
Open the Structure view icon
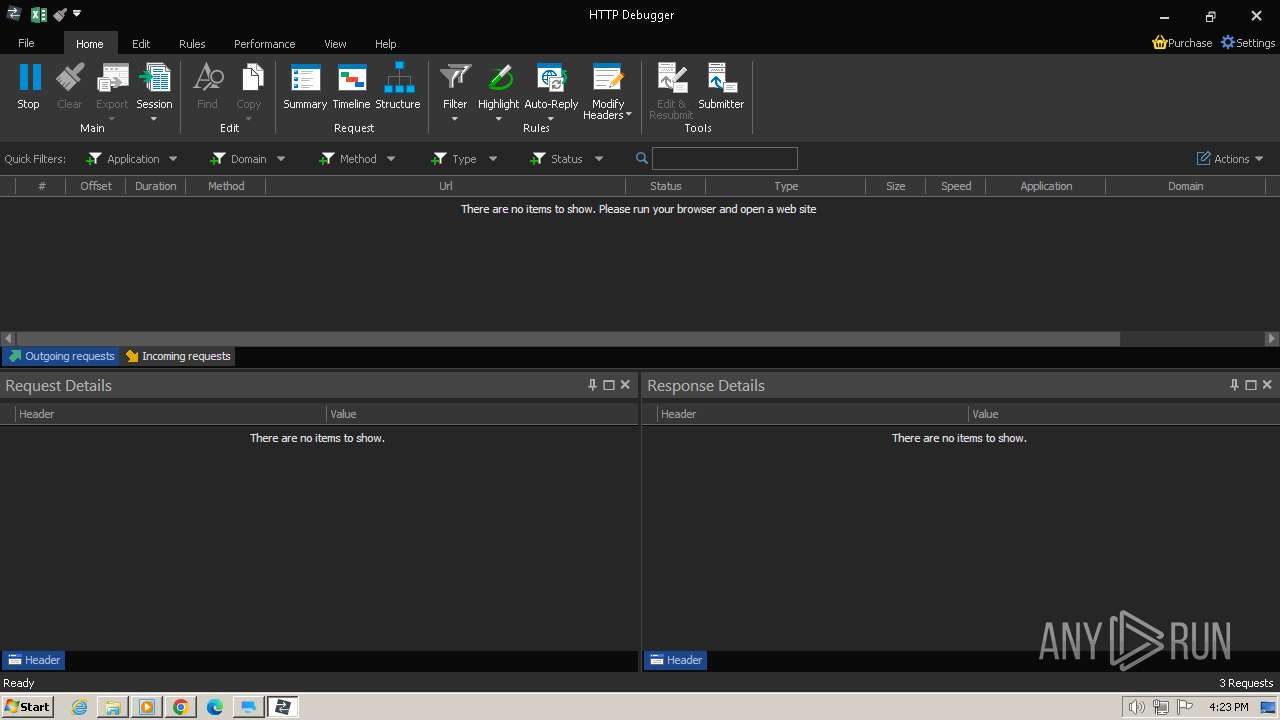[x=398, y=78]
